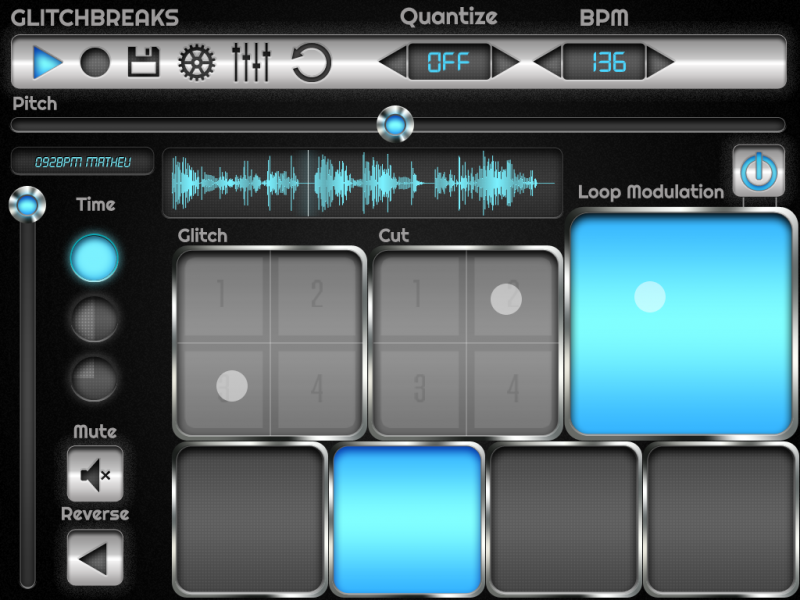Trigger the fourth bottom loop pad
This screenshot has height=600, width=800.
tap(721, 519)
